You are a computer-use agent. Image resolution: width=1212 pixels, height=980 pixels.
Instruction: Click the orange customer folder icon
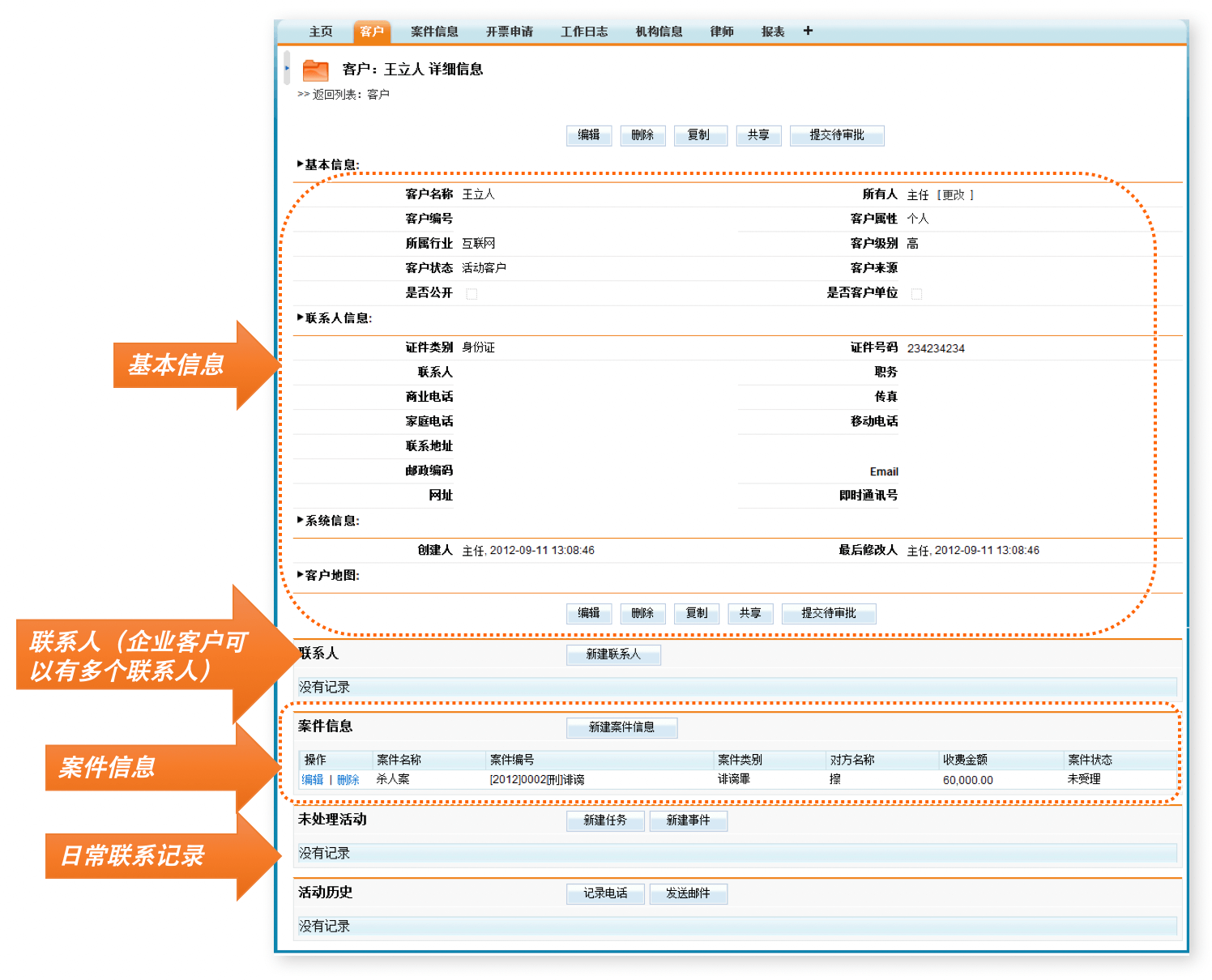[x=315, y=70]
